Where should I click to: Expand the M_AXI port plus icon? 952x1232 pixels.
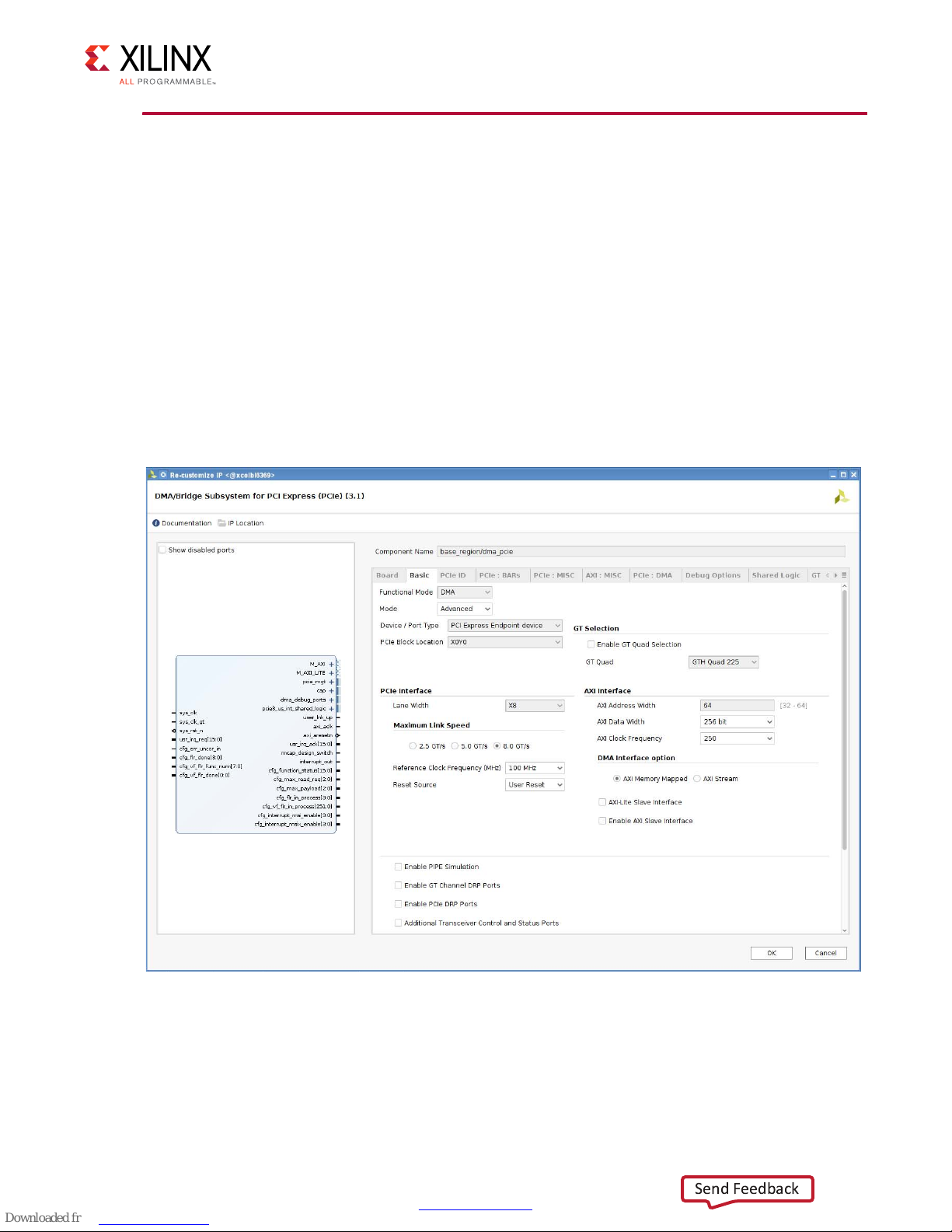331,665
